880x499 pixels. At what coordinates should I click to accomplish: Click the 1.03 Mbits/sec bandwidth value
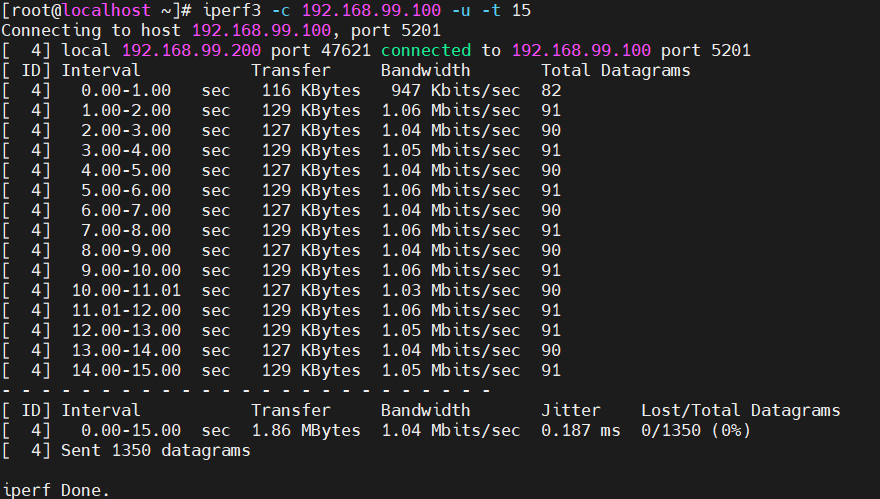point(450,290)
